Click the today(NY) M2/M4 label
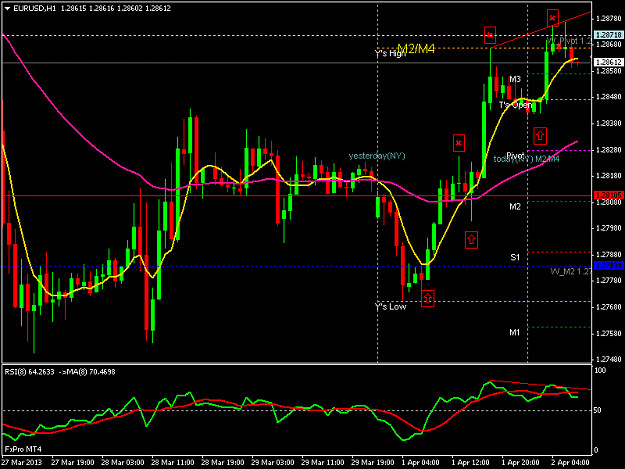Viewport: 625px width, 469px height. pos(526,159)
